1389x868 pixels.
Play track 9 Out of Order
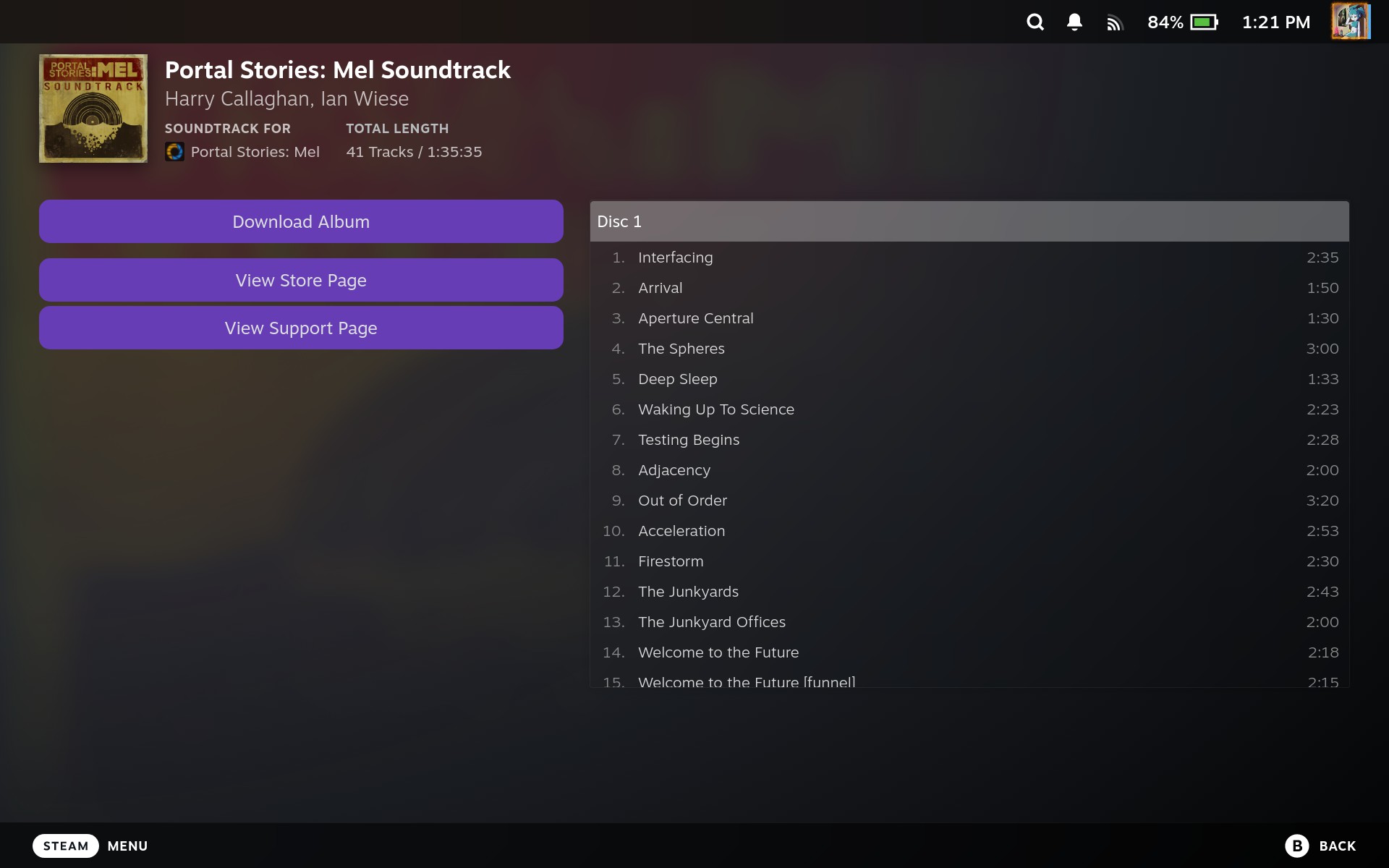969,501
